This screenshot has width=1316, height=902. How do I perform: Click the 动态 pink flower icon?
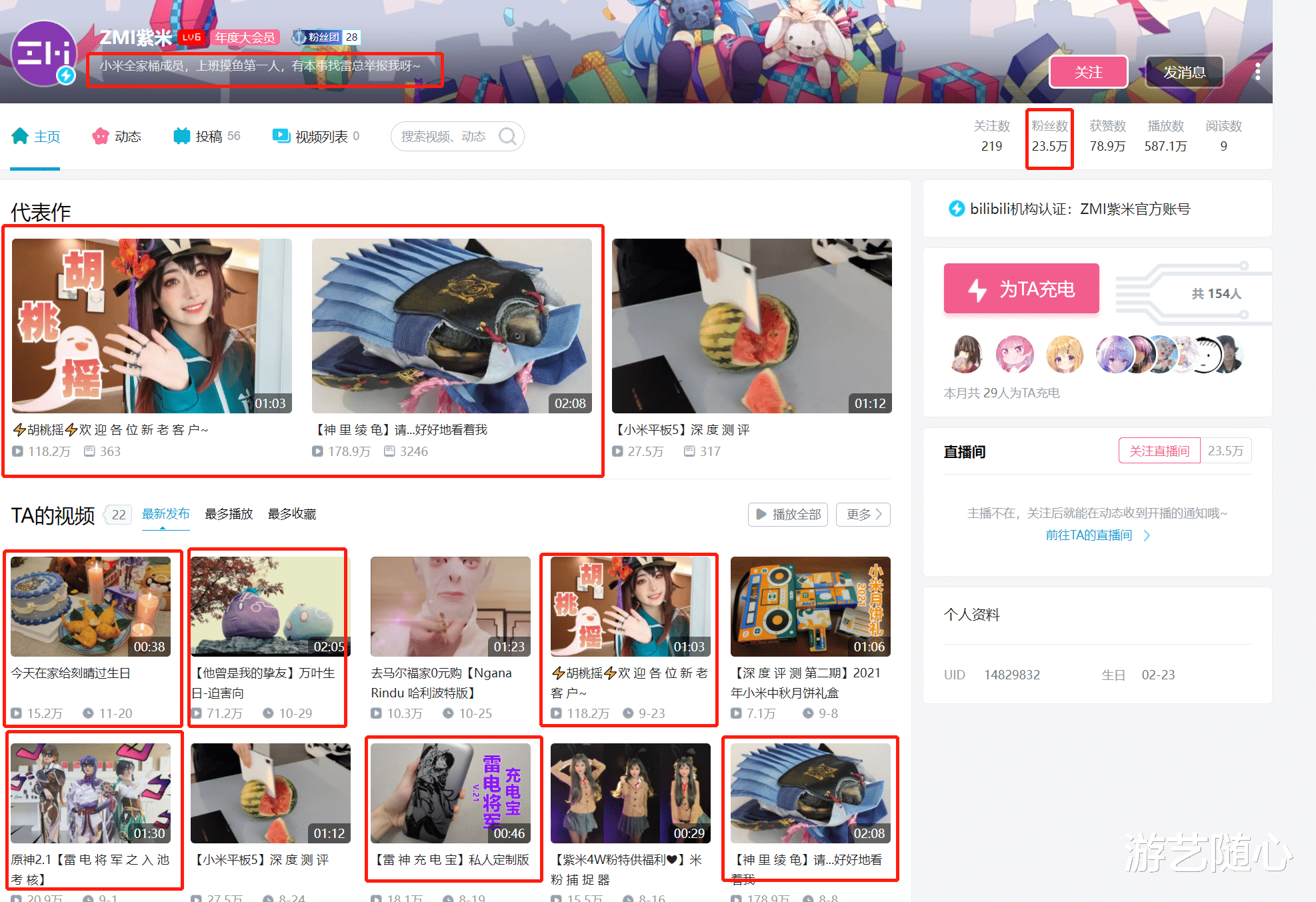click(x=100, y=136)
